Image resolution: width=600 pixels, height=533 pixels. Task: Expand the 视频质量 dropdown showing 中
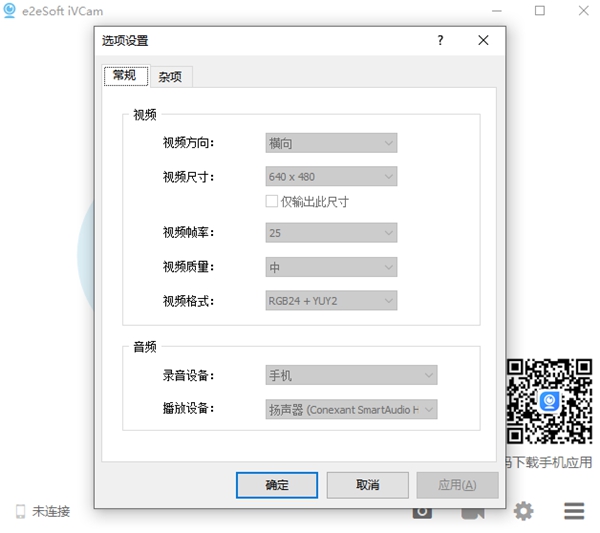point(331,267)
